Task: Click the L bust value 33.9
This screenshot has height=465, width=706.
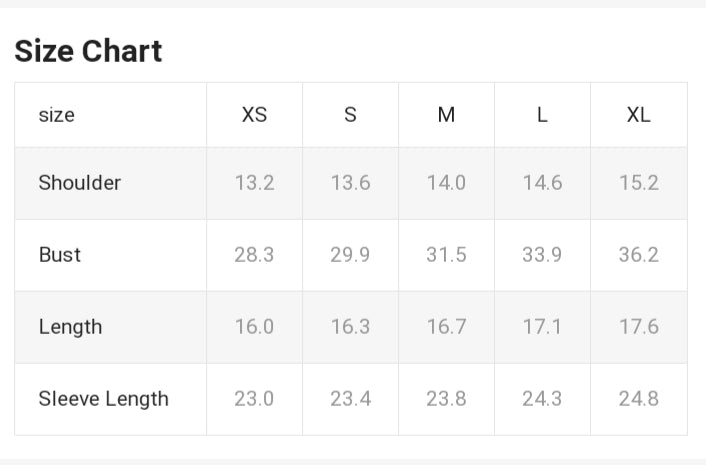Action: coord(542,255)
